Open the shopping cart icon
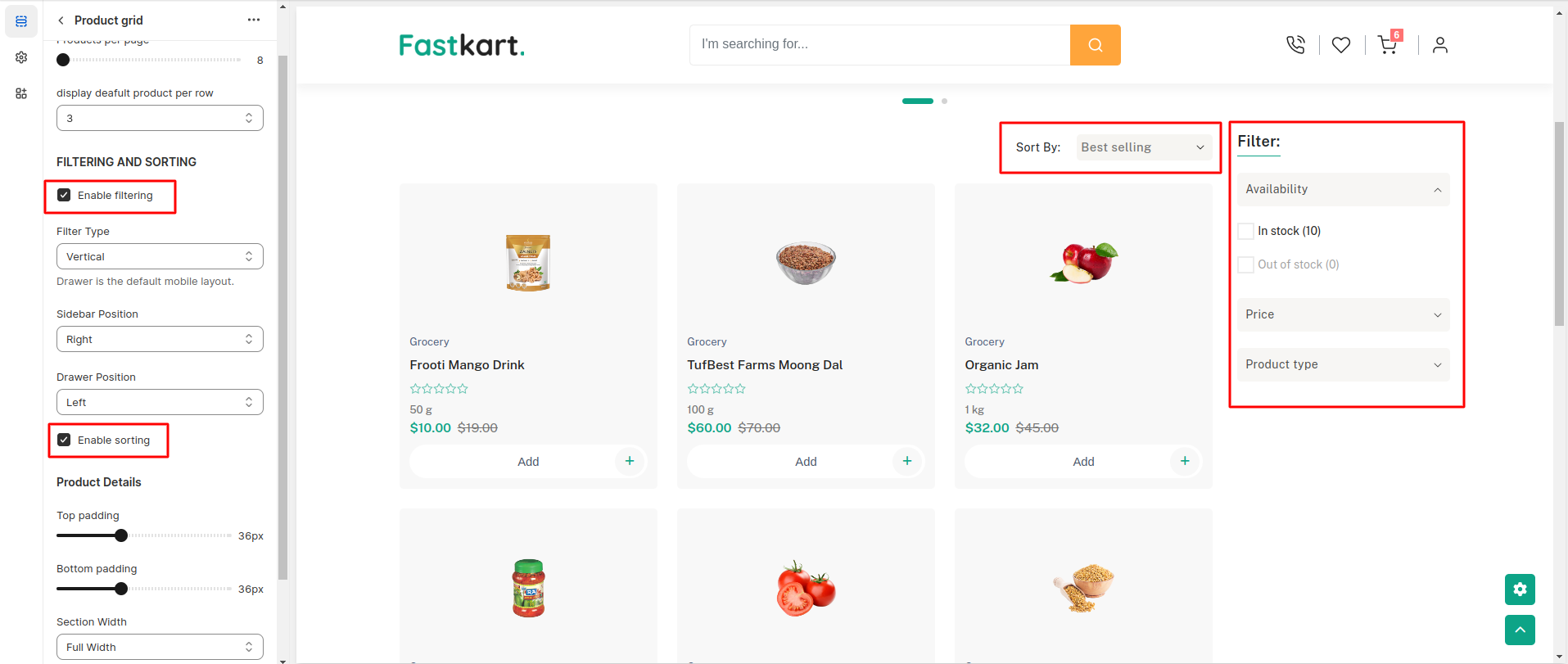 1388,45
